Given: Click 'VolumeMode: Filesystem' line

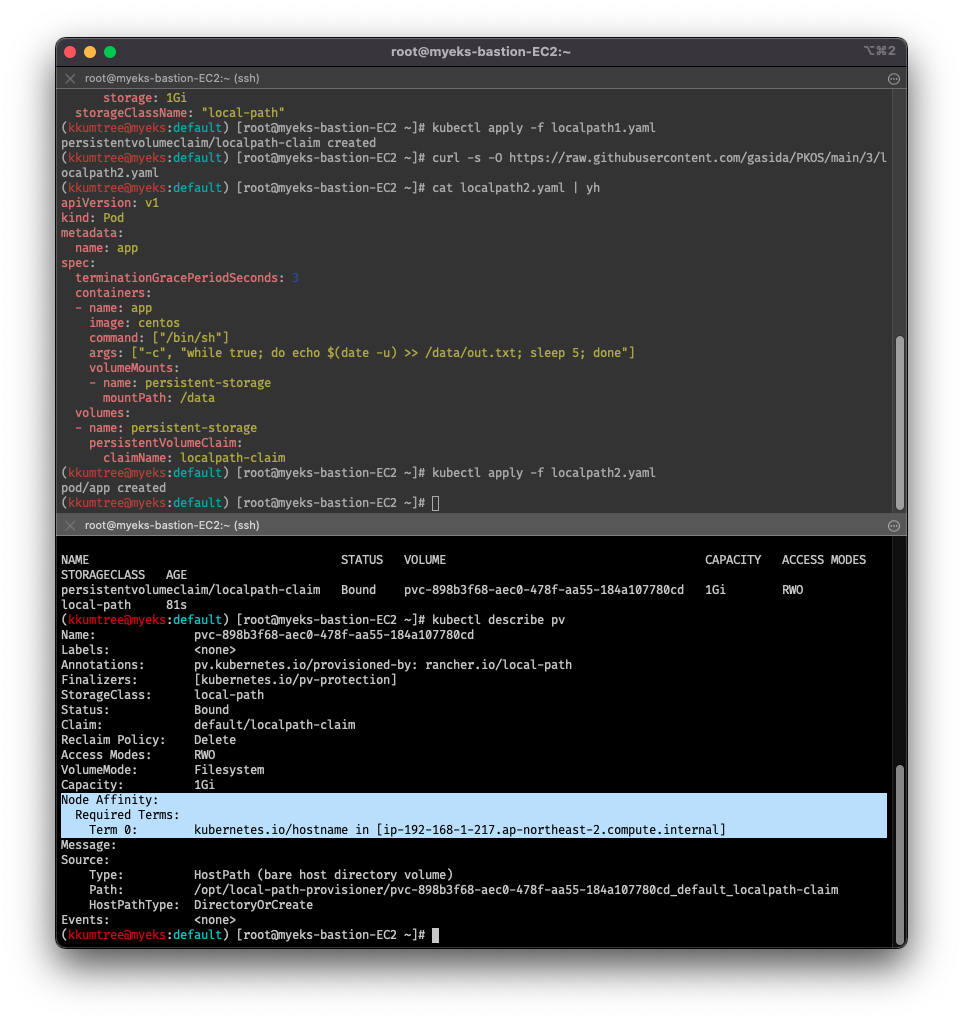Looking at the screenshot, I should pos(163,770).
